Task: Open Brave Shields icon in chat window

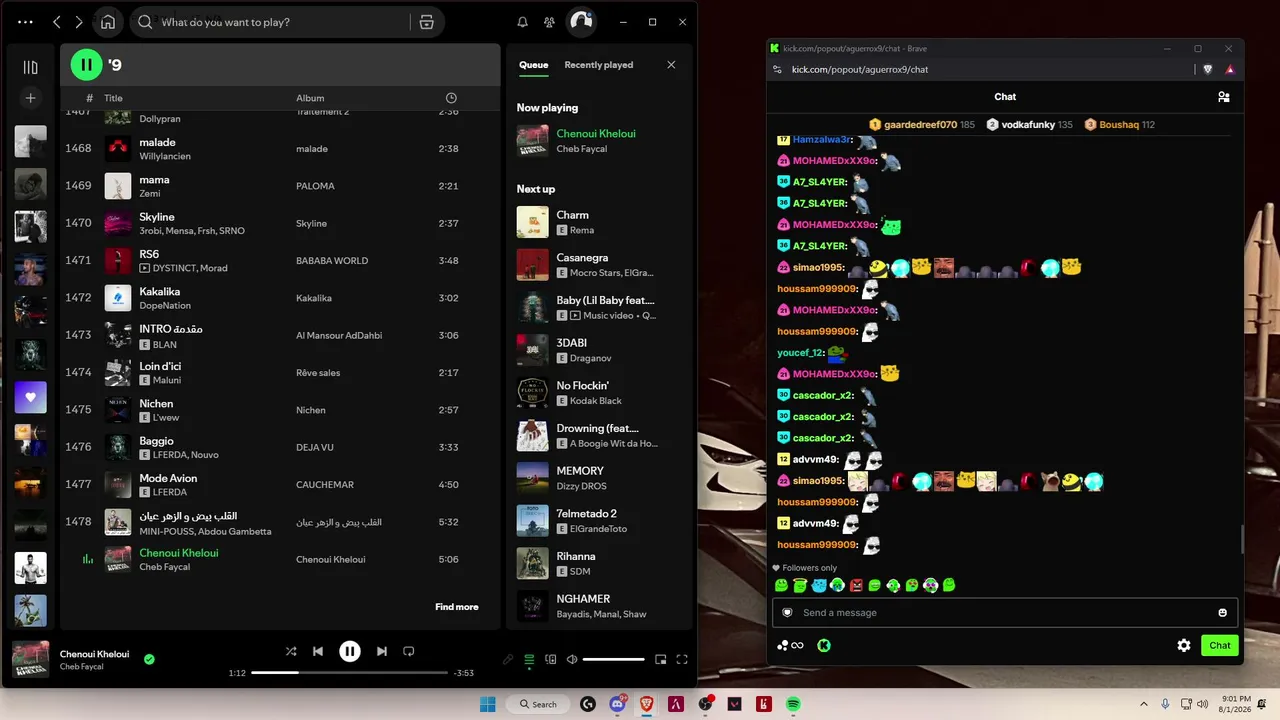Action: point(1208,69)
